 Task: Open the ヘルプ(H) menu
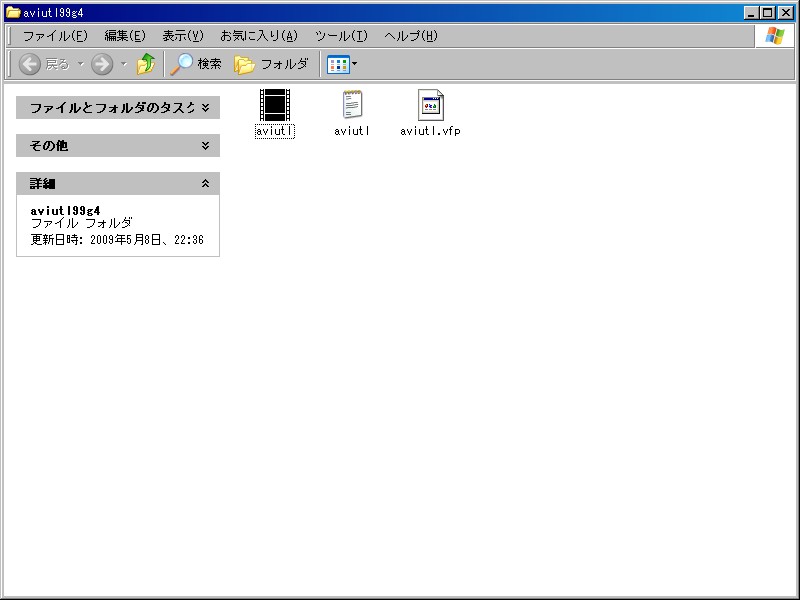click(x=411, y=36)
